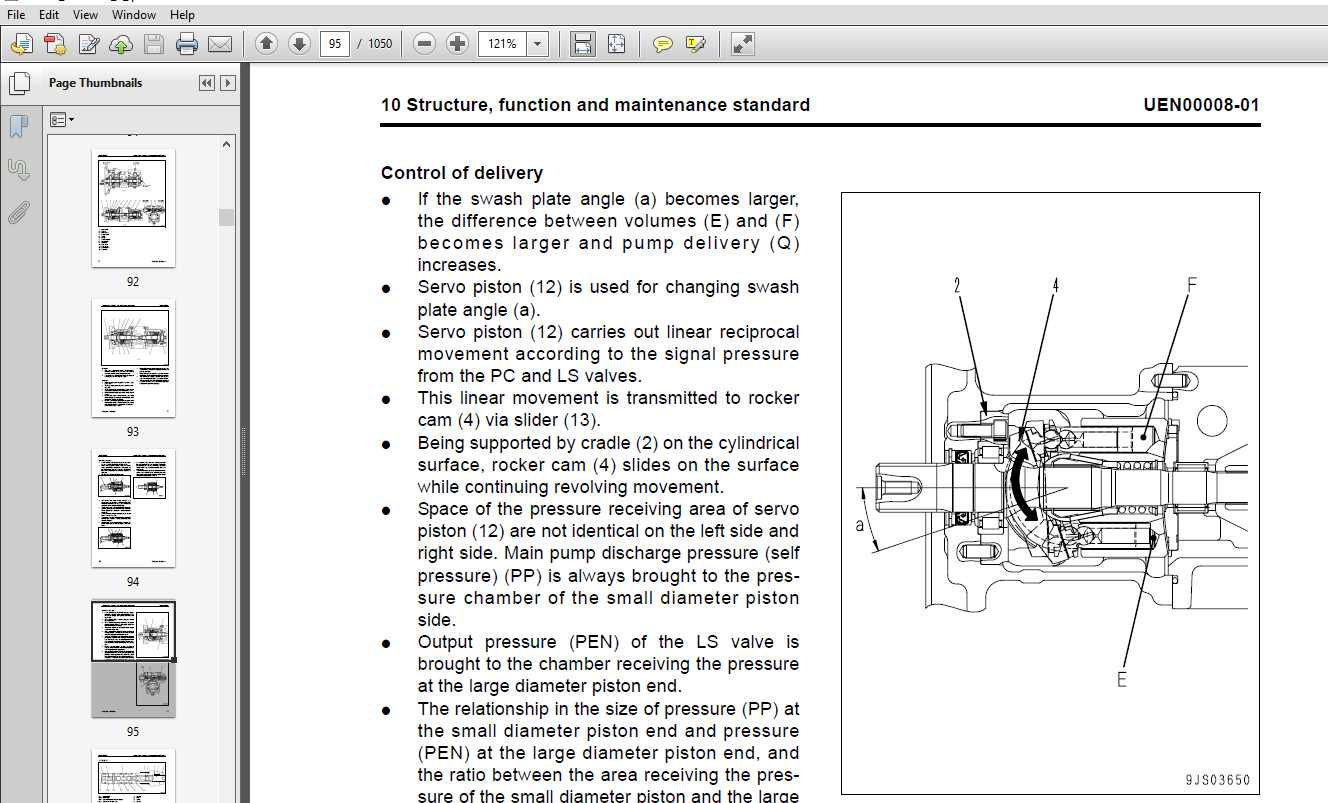Open the Window menu
The image size is (1328, 803).
pyautogui.click(x=134, y=15)
